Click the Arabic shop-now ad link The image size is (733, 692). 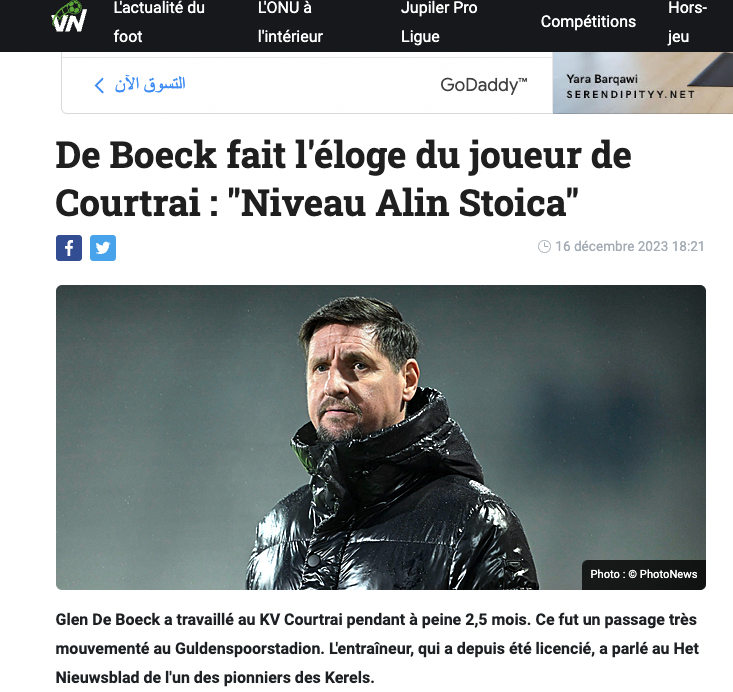click(x=150, y=84)
